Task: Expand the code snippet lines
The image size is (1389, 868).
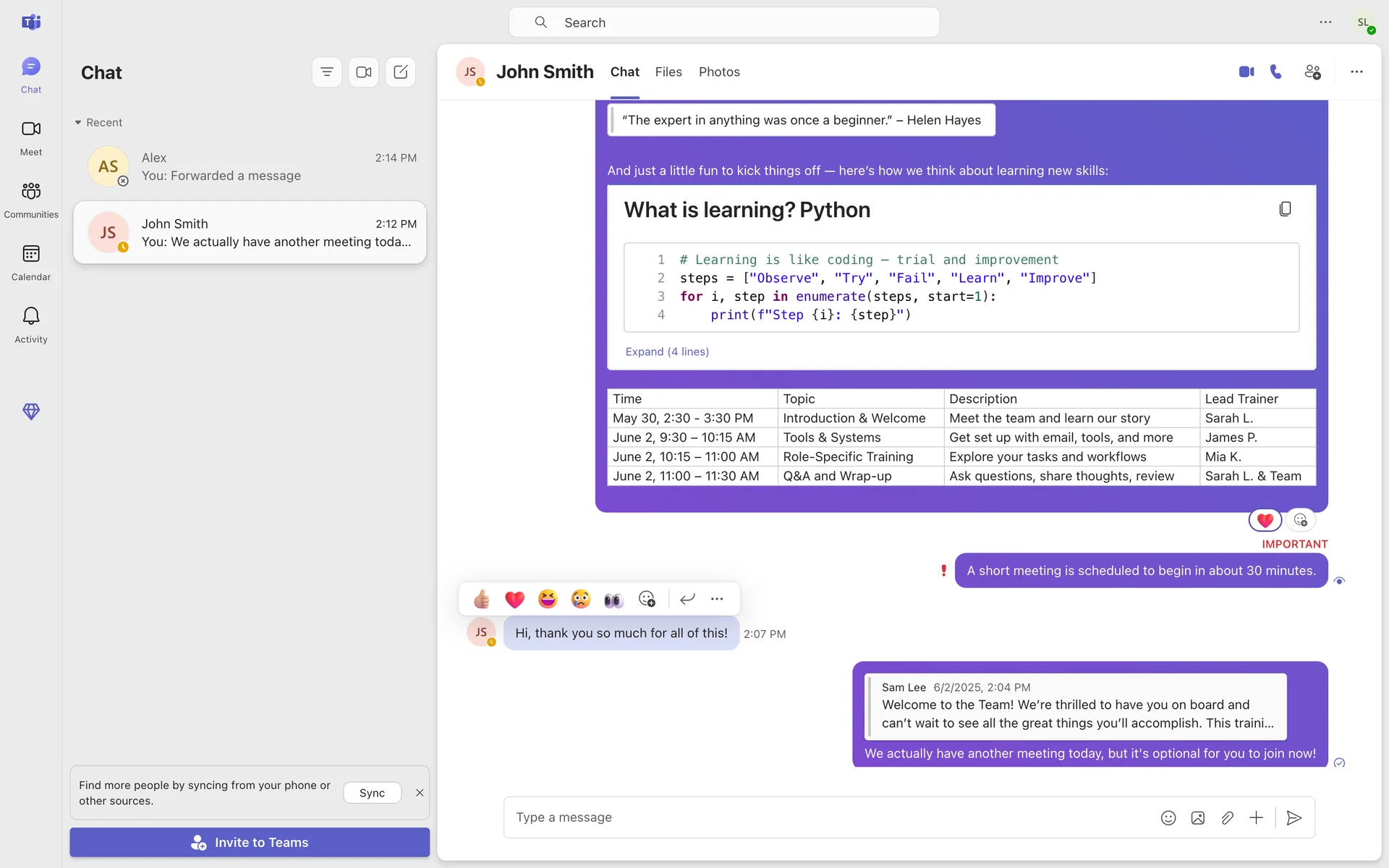Action: (667, 352)
